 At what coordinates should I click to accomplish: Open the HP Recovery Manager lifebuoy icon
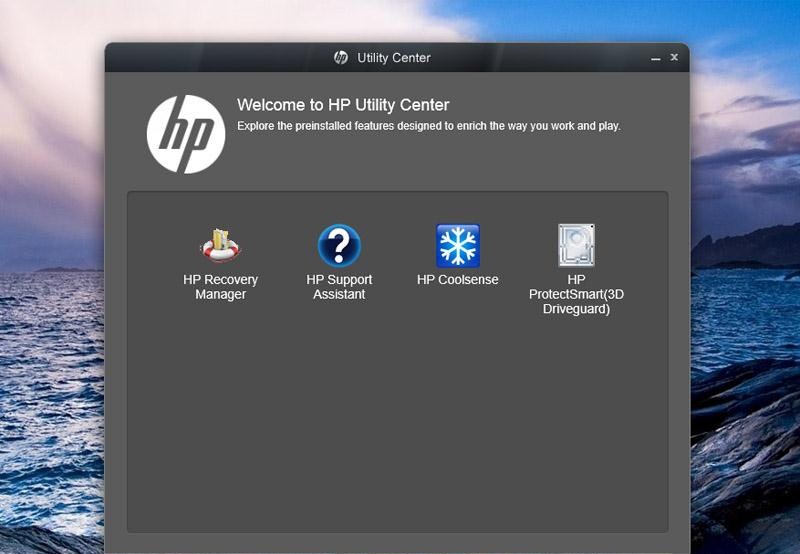(x=220, y=245)
